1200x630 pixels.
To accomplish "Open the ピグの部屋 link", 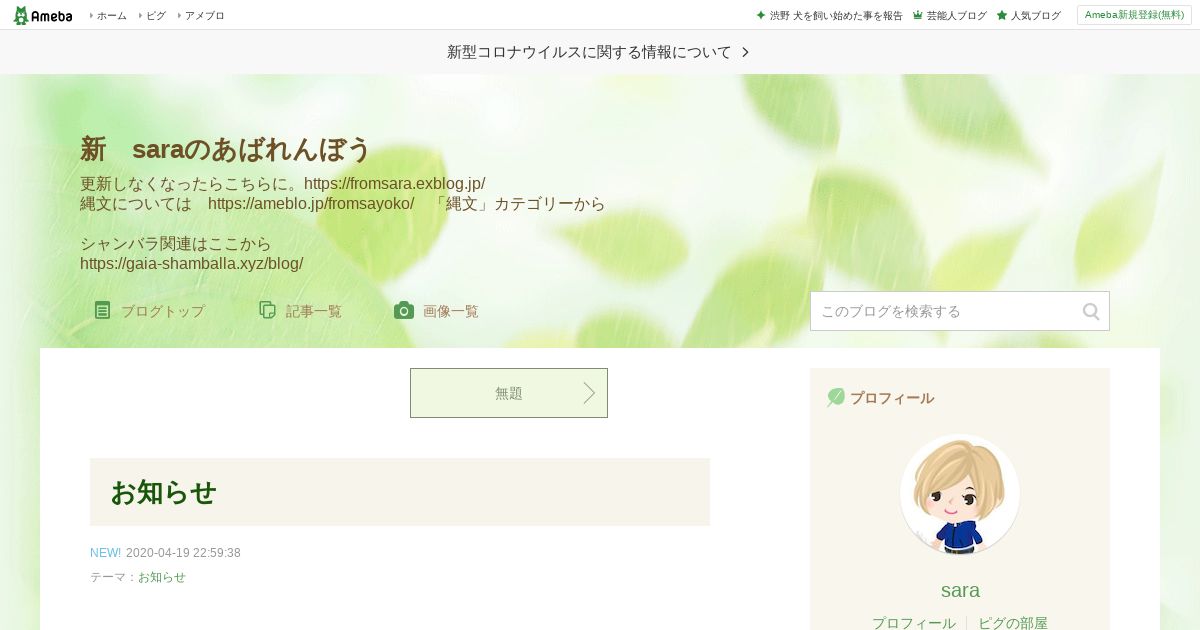I will tap(1013, 623).
